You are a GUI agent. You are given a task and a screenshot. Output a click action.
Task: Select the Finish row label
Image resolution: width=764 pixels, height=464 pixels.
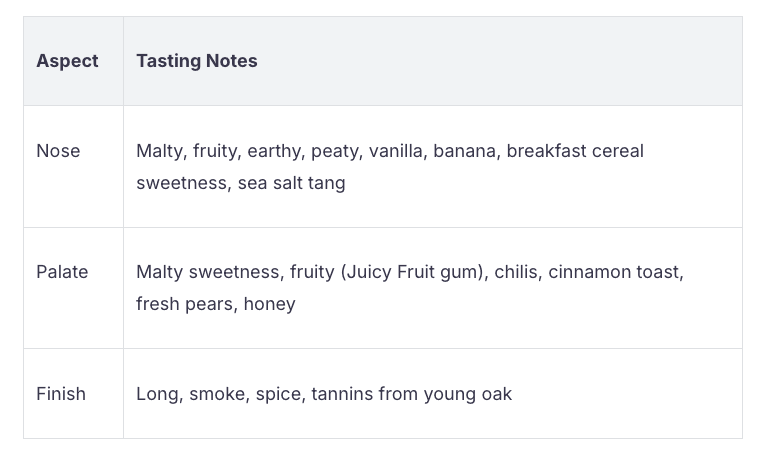tap(61, 394)
